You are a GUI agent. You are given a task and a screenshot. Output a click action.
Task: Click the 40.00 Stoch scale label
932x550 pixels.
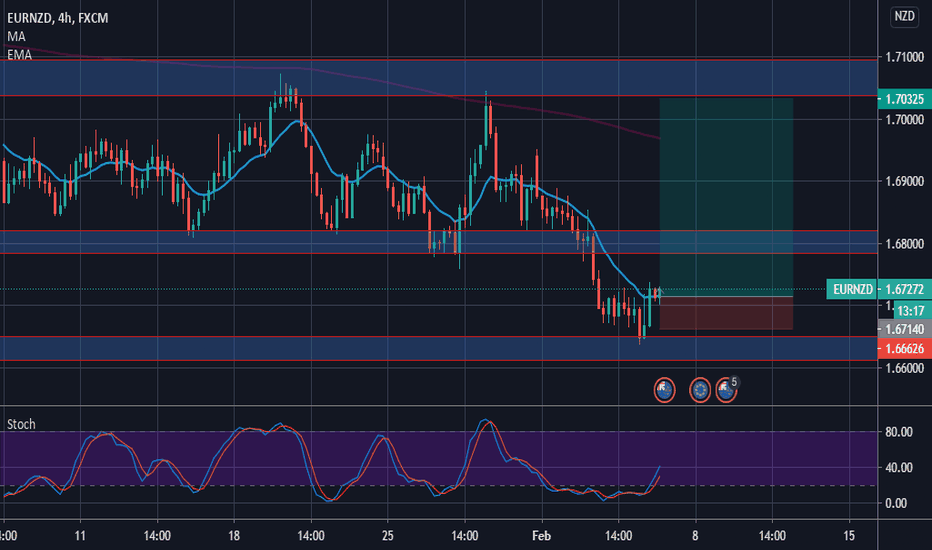(x=899, y=467)
